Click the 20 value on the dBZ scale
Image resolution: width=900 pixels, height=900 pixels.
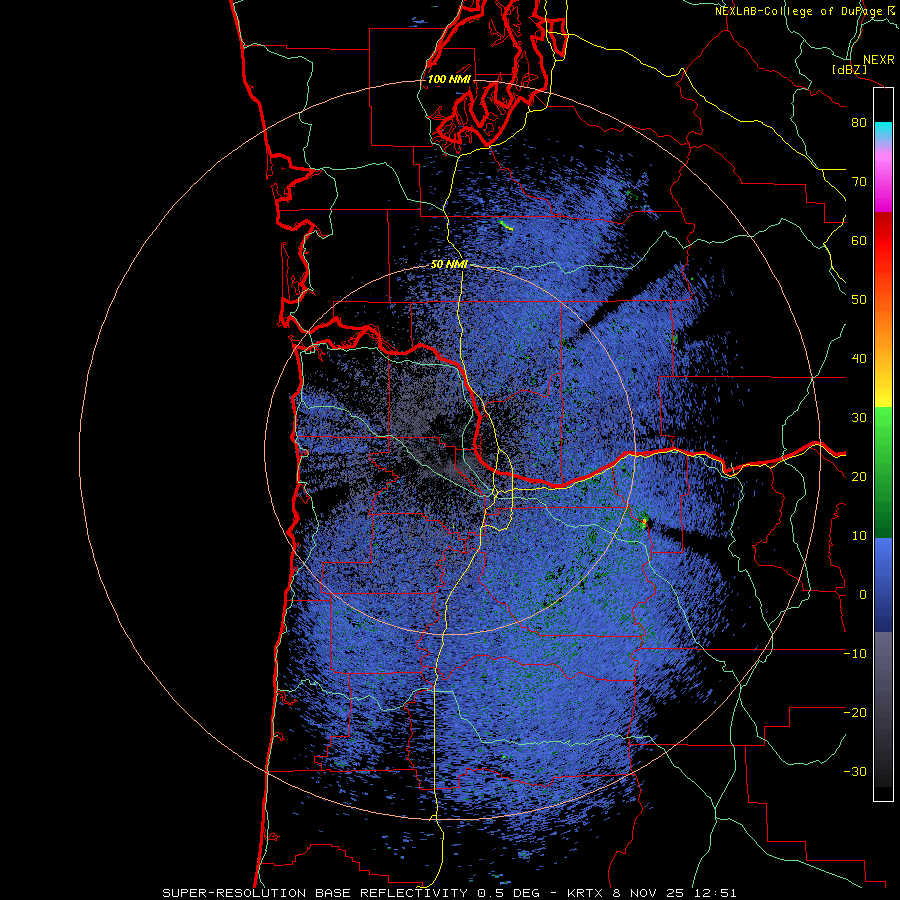(859, 476)
